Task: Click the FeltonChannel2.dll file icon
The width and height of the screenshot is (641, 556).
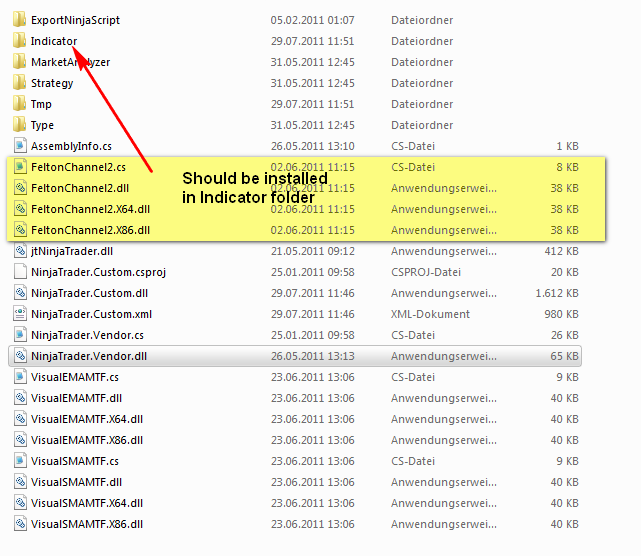Action: (20, 188)
